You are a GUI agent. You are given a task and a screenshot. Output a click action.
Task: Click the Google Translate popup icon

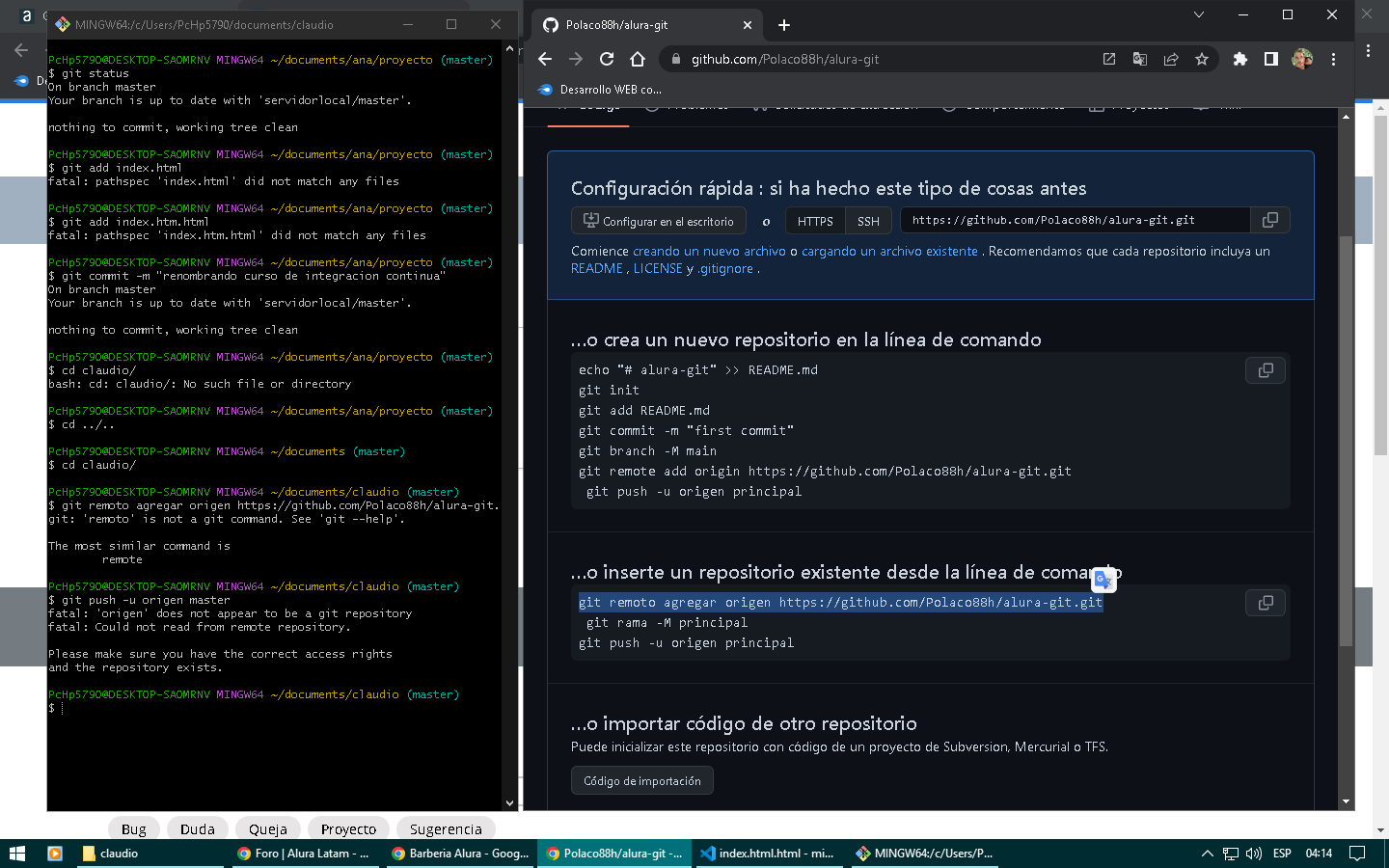[1103, 580]
